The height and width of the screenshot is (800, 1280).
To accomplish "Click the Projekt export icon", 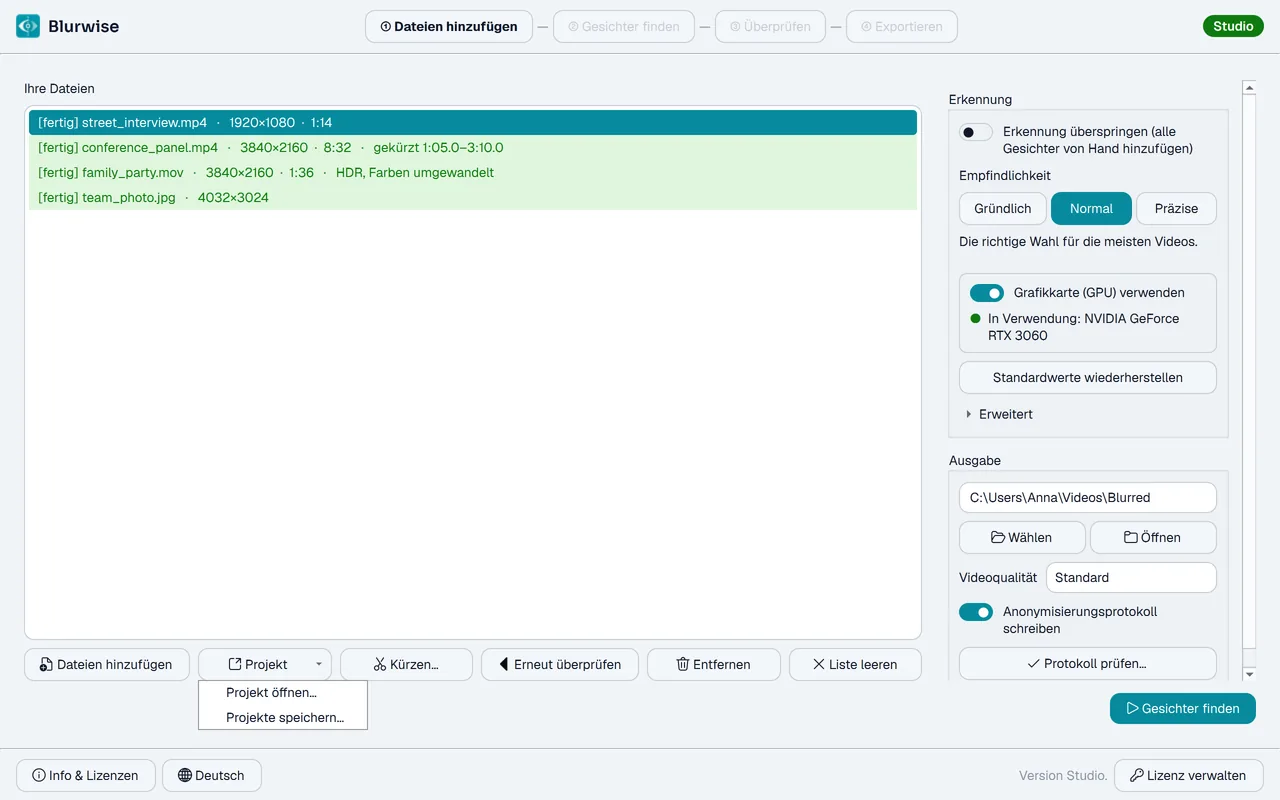I will 235,664.
